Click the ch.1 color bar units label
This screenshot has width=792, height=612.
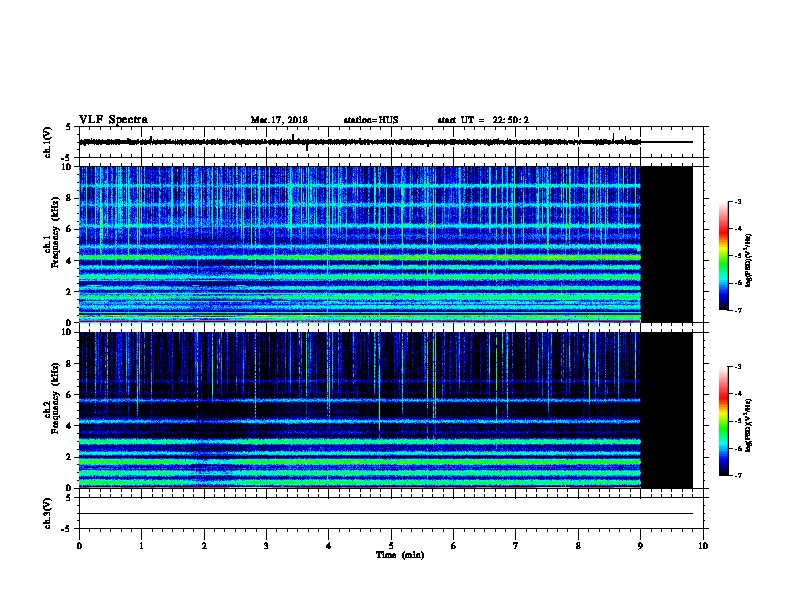[749, 260]
